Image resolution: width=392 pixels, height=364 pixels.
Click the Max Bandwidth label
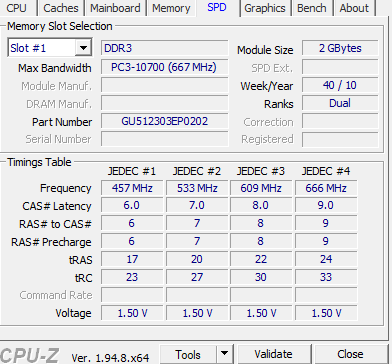point(55,68)
